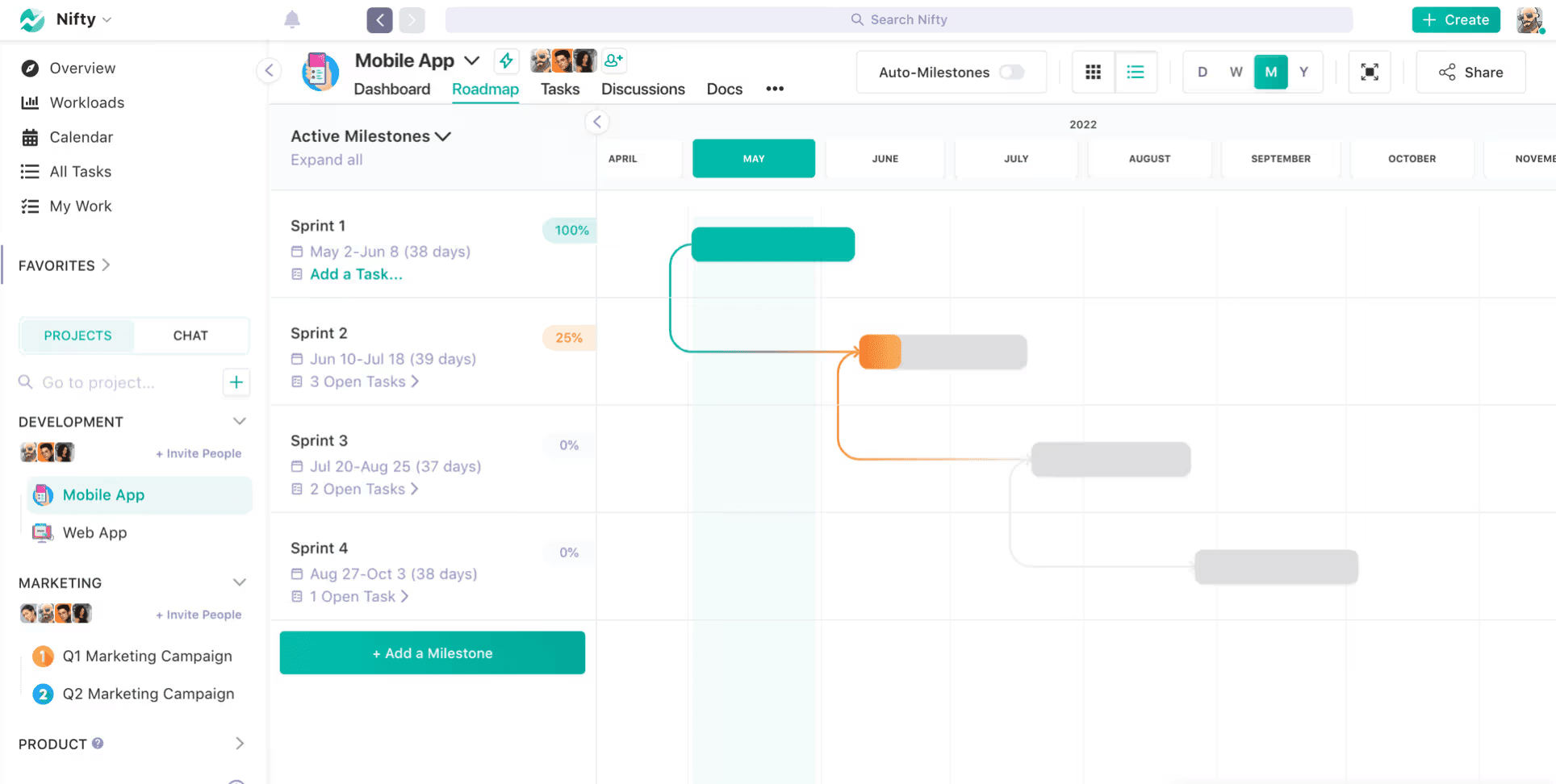
Task: Open the Share panel
Action: (x=1470, y=72)
